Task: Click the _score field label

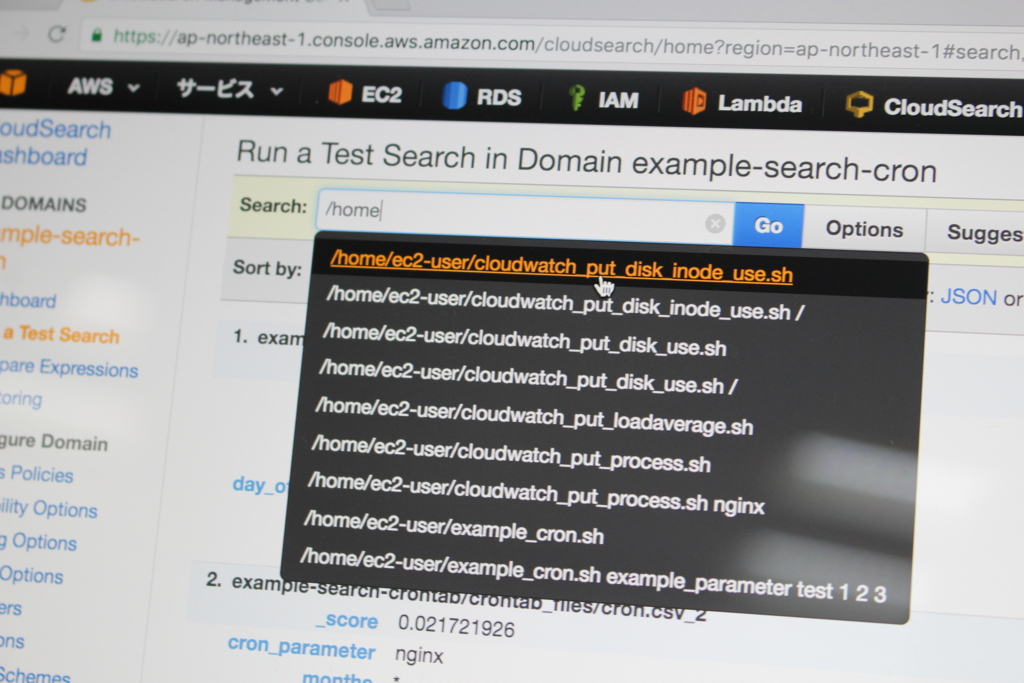Action: click(346, 620)
